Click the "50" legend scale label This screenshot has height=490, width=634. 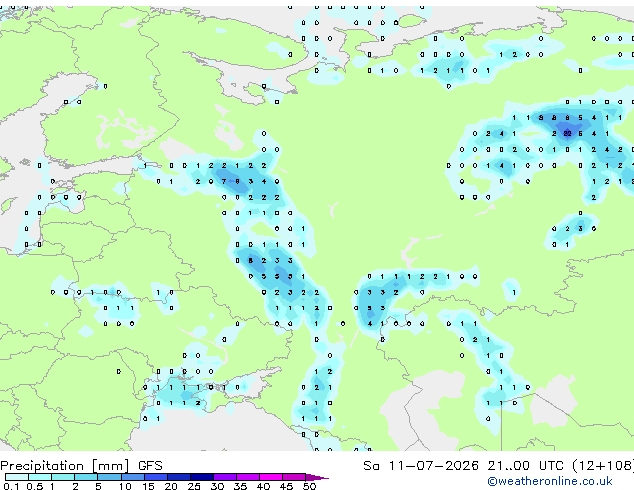(310, 486)
